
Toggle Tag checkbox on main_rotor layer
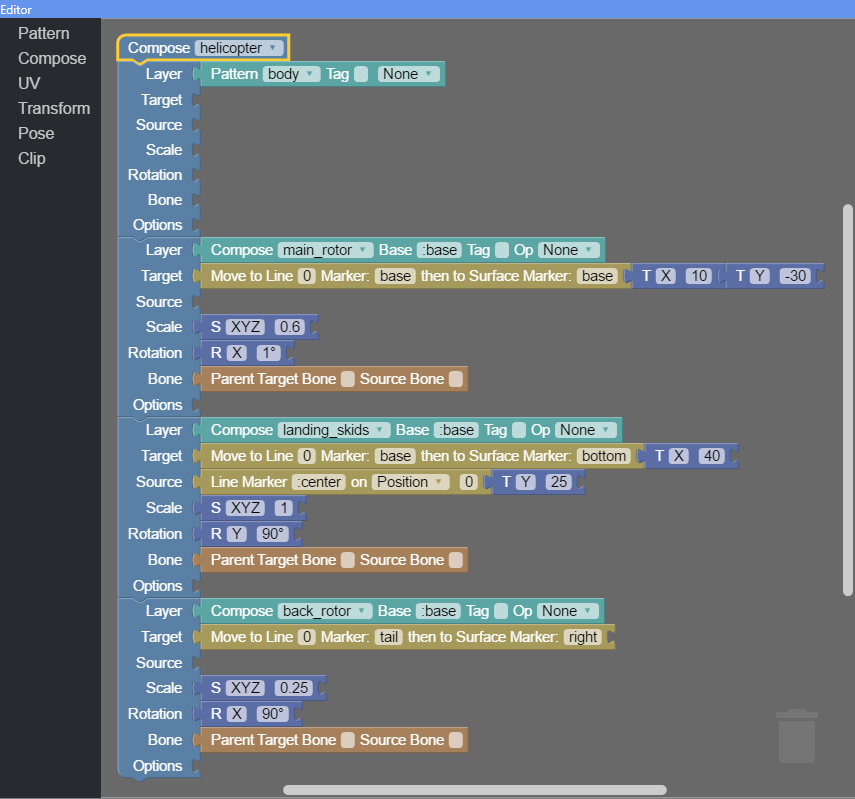(x=502, y=250)
